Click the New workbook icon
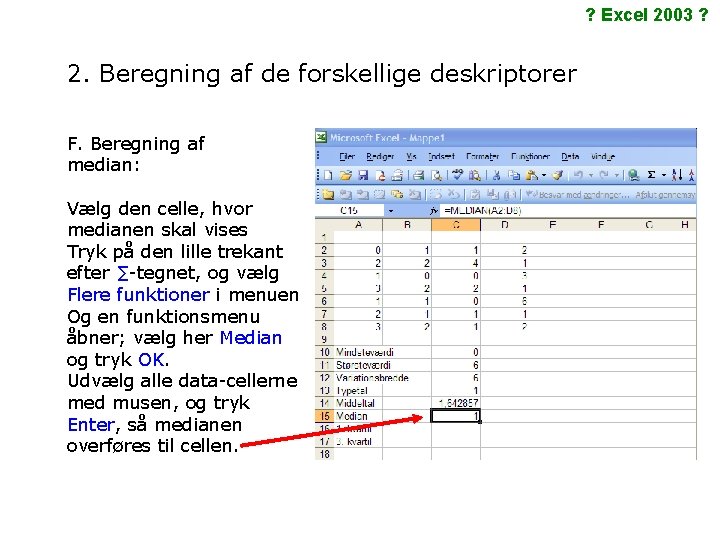Viewport: 720px width, 540px height. point(328,175)
